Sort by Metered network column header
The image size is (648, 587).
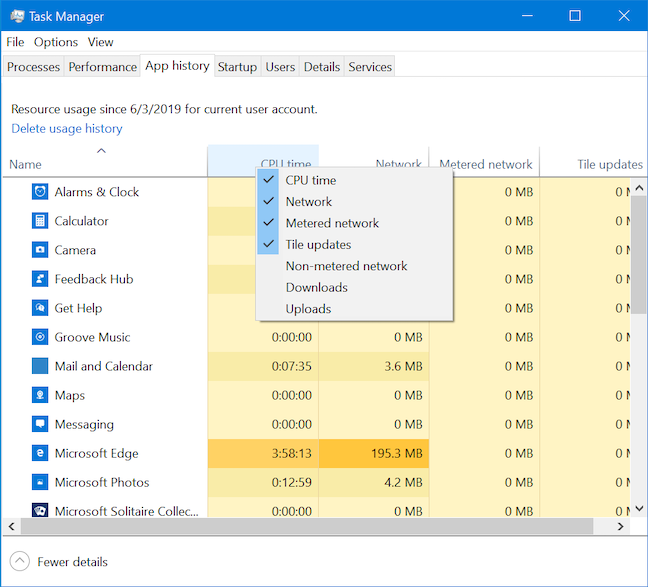coord(486,161)
